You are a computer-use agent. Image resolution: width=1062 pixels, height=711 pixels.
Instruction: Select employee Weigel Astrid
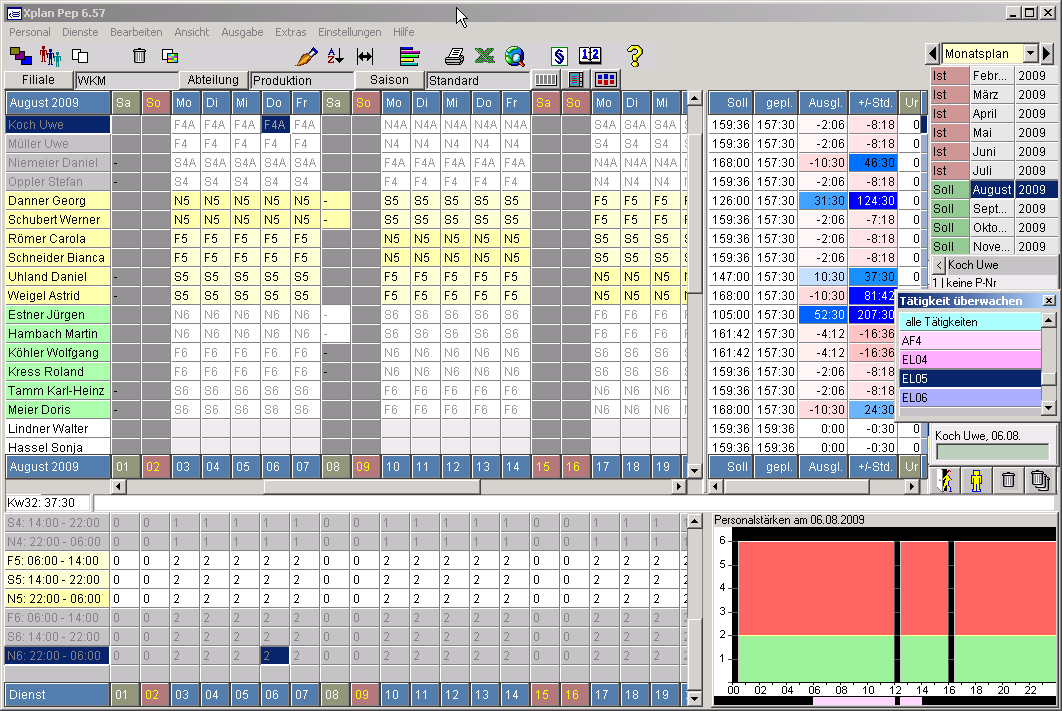tap(58, 295)
